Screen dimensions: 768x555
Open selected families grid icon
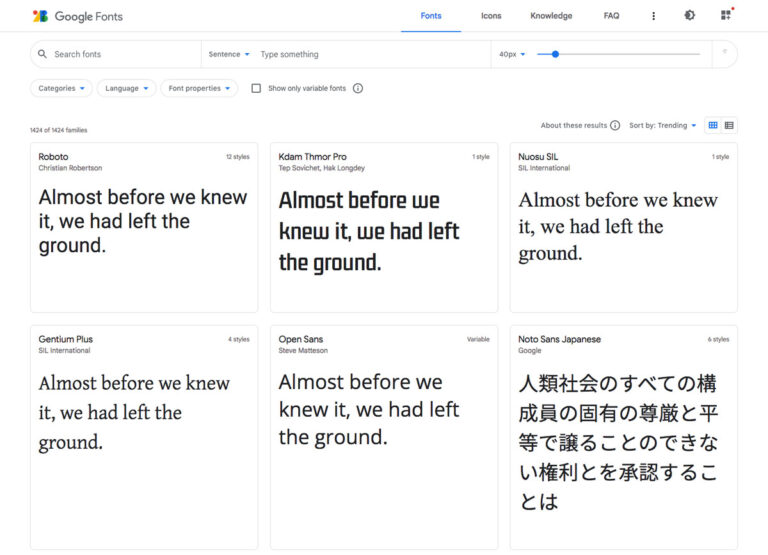pos(727,15)
